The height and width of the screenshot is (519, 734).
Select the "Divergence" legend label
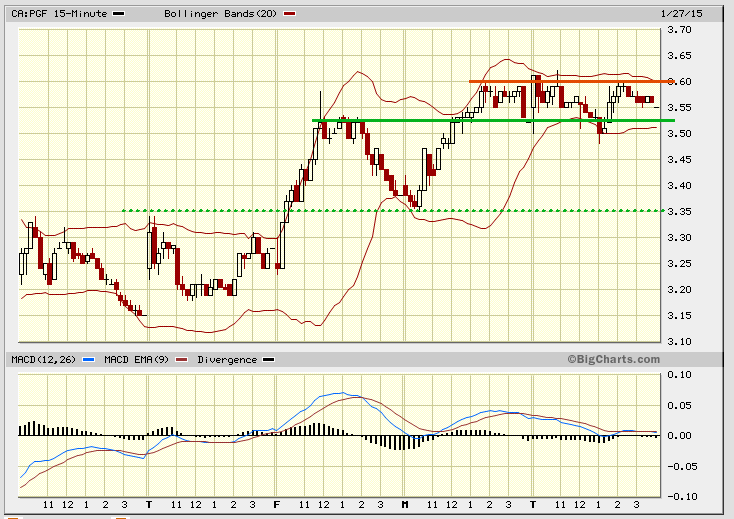click(x=227, y=360)
